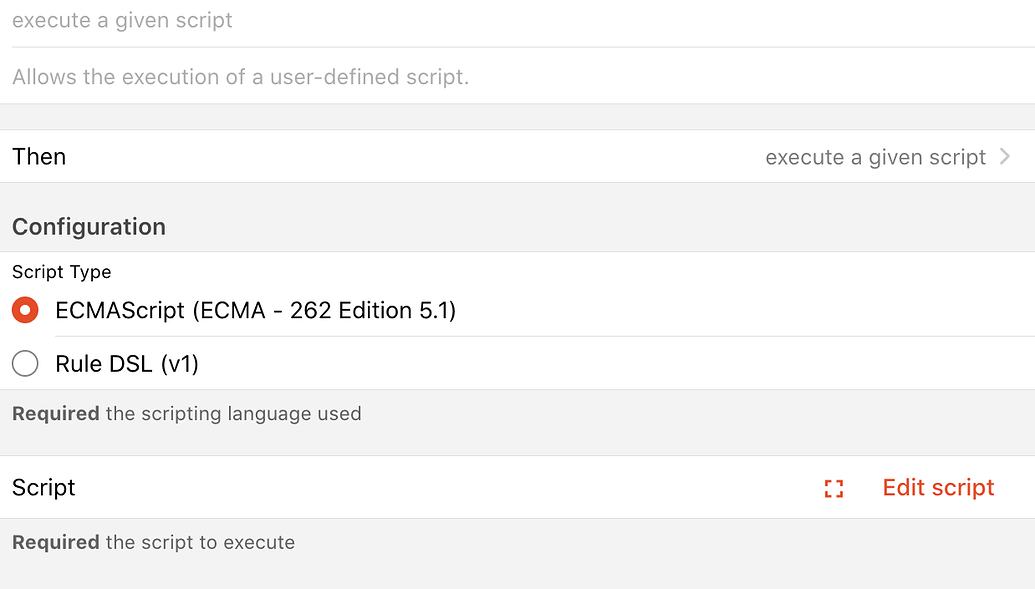Click the "ECMAScript (ECMA - 262 Edition 5.1)" label text

click(255, 311)
